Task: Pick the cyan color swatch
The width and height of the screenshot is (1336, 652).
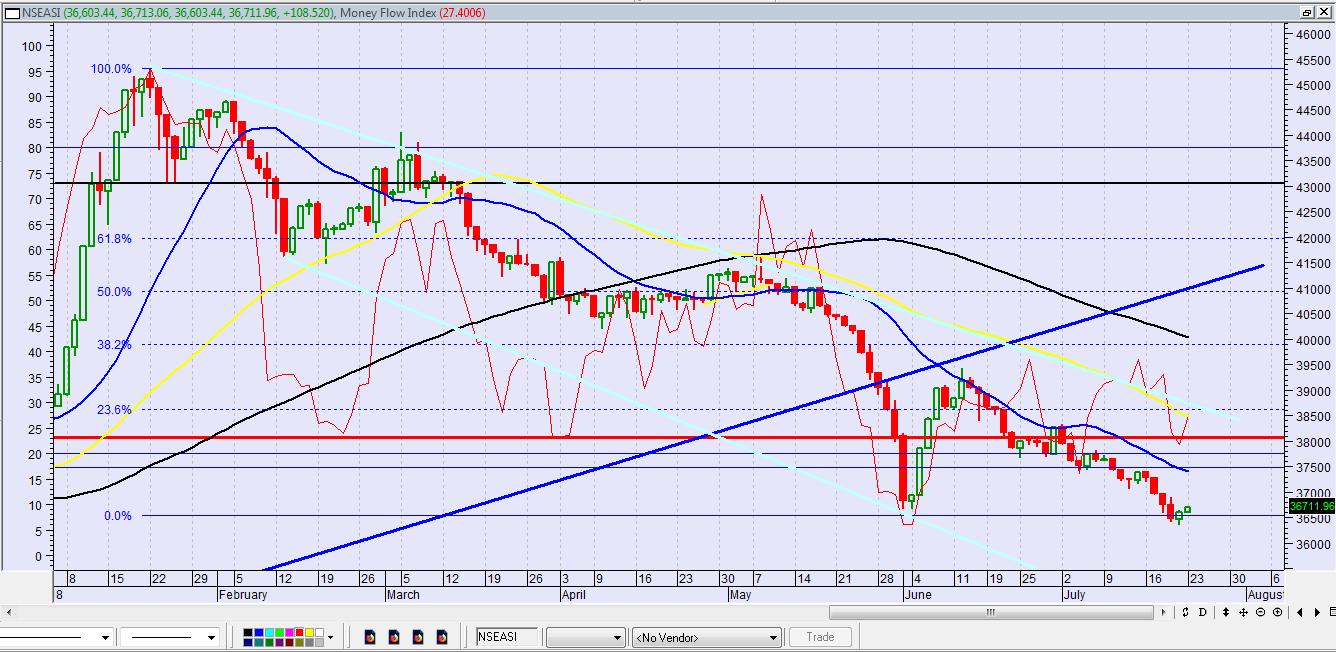Action: click(x=269, y=632)
